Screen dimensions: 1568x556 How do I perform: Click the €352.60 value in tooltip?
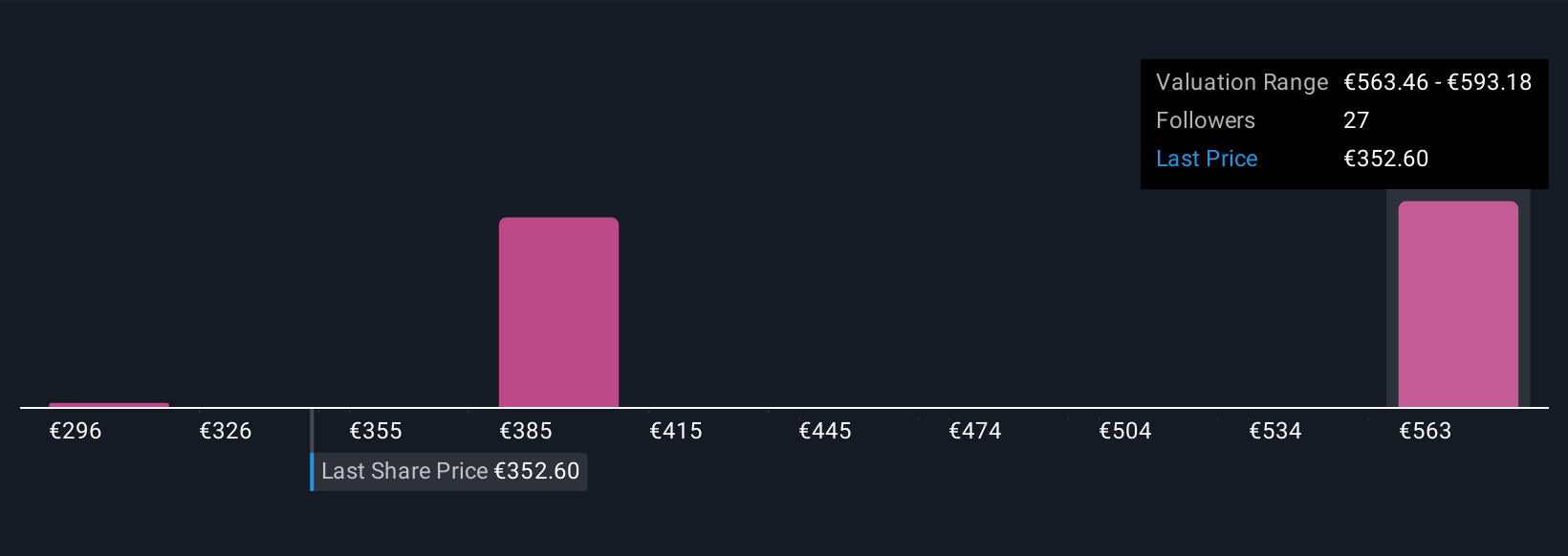coord(1386,159)
